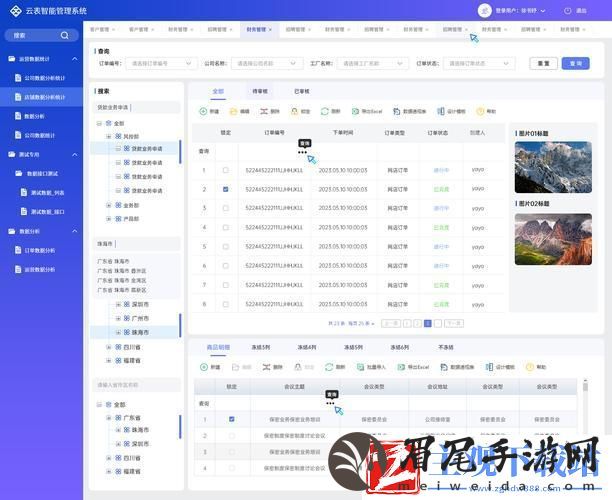The height and width of the screenshot is (500, 612).
Task: Click 刷新 icon in 商品明细 toolbar
Action: (329, 367)
